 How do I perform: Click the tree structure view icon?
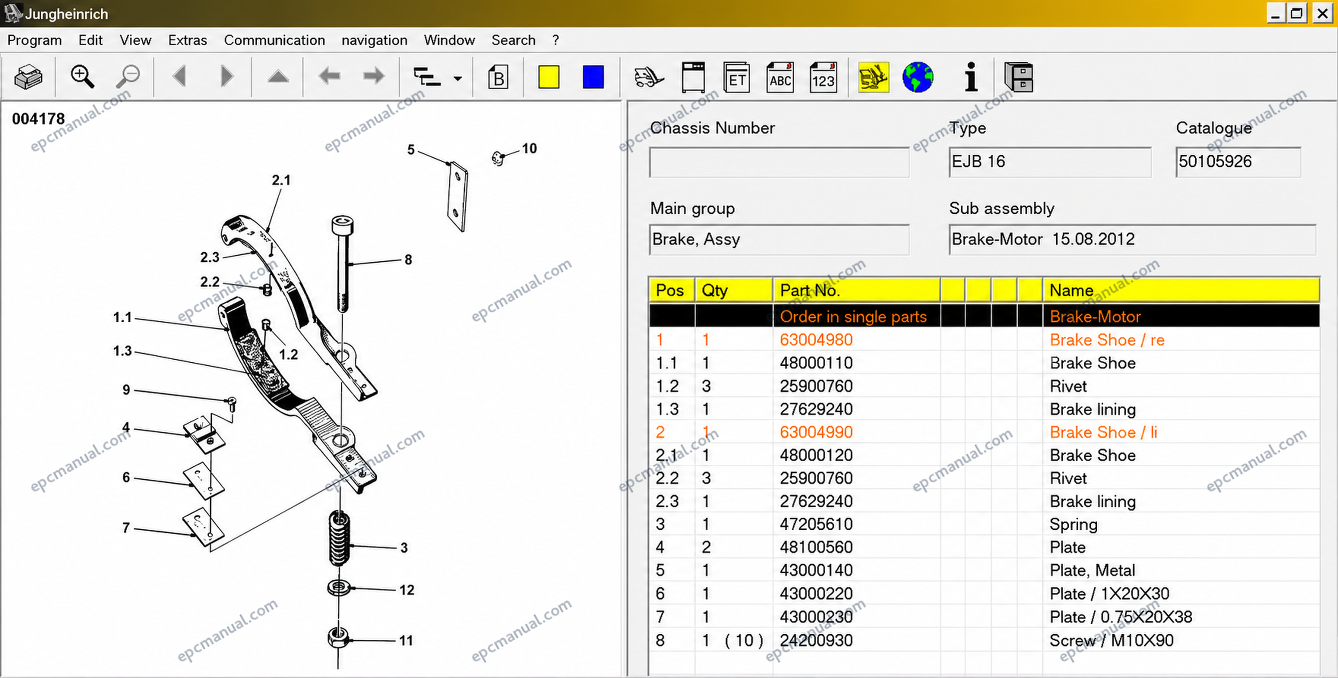click(x=428, y=77)
